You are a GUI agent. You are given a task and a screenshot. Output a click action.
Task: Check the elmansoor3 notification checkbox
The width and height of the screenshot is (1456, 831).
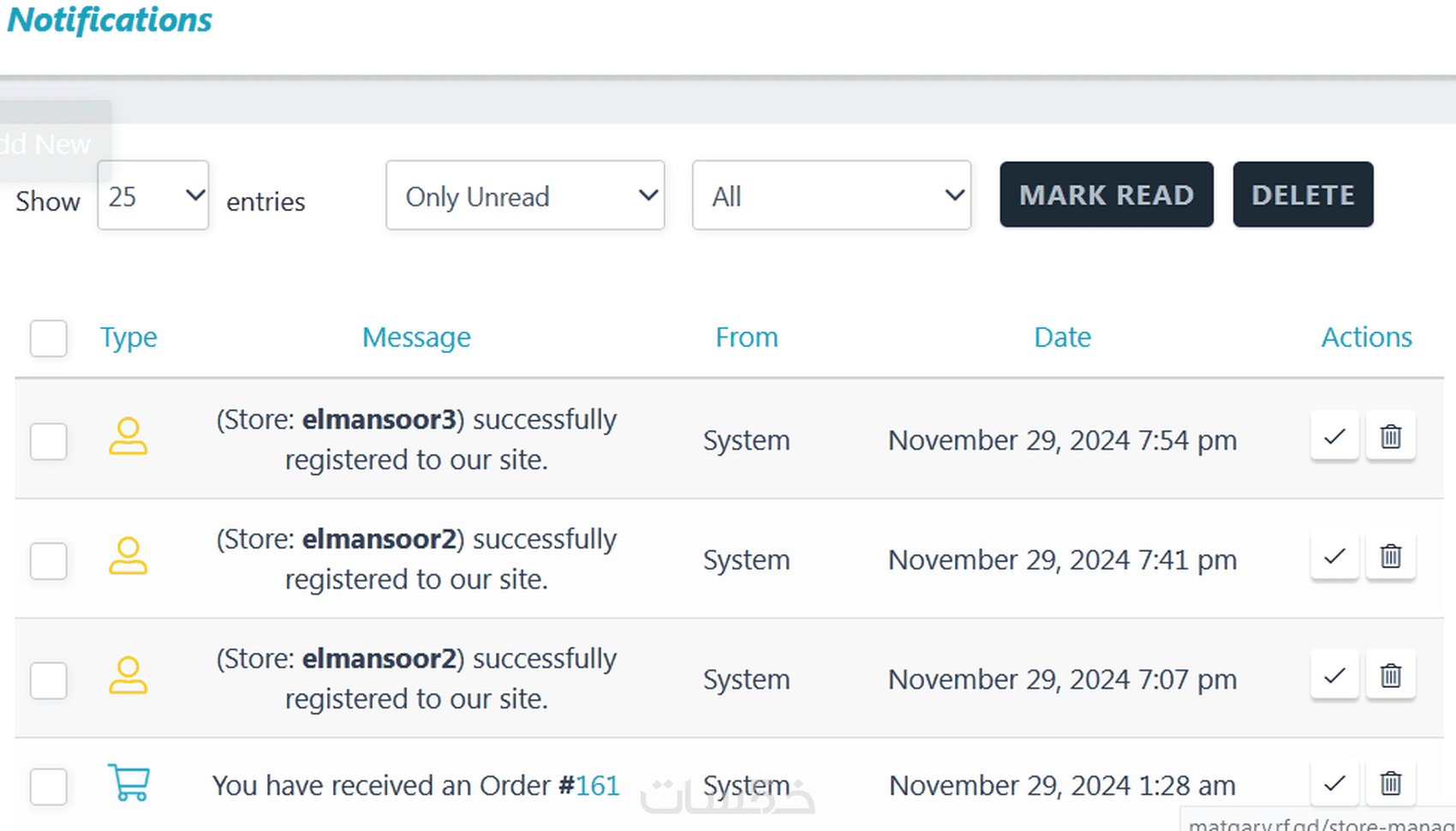point(49,441)
